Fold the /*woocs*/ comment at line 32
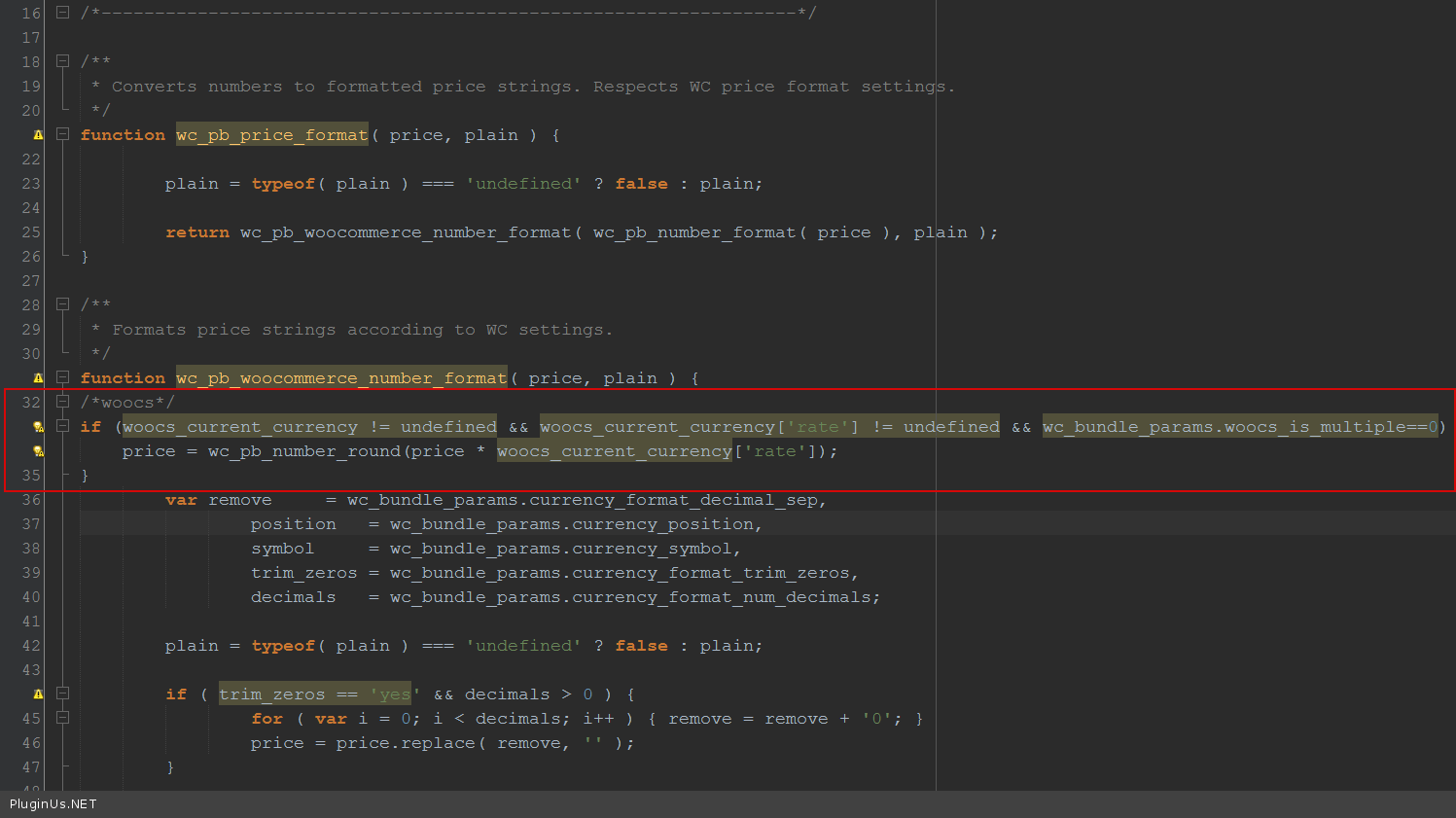The width and height of the screenshot is (1456, 818). pos(62,402)
